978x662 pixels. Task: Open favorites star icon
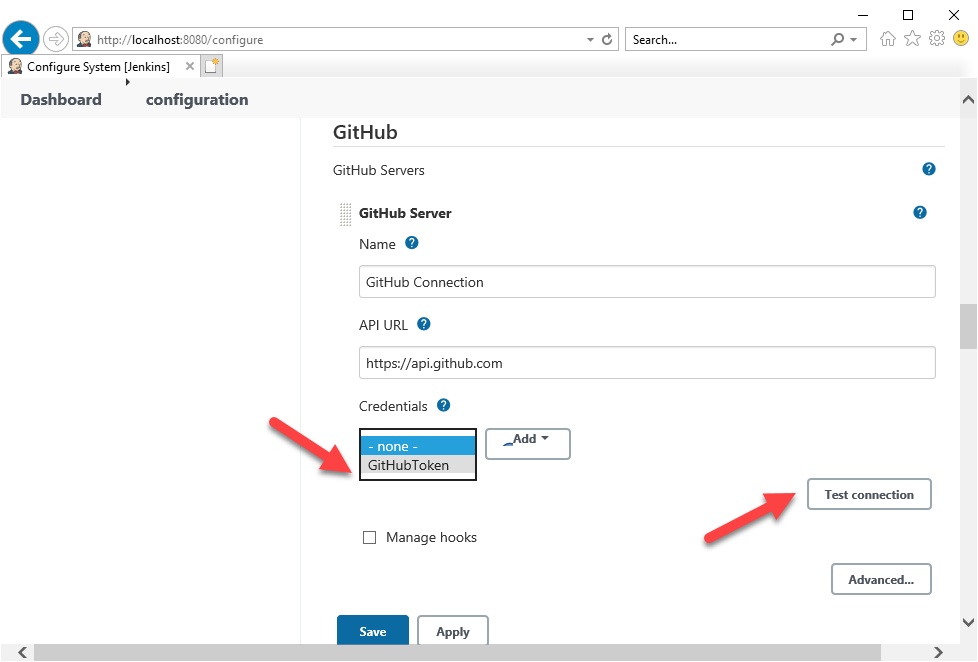coord(913,39)
